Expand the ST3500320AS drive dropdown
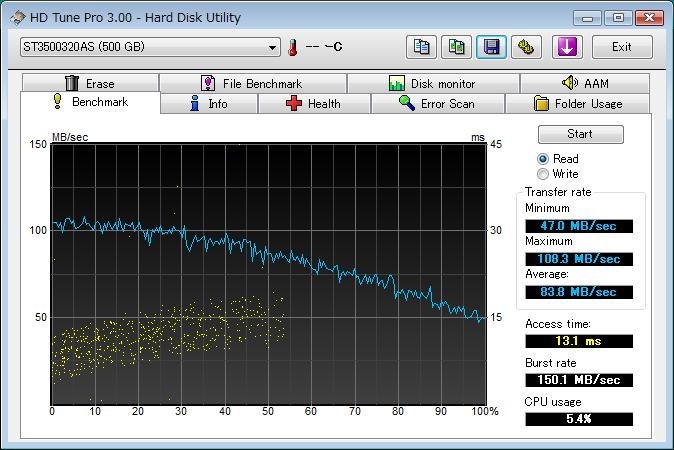Viewport: 674px width, 450px height. point(273,47)
